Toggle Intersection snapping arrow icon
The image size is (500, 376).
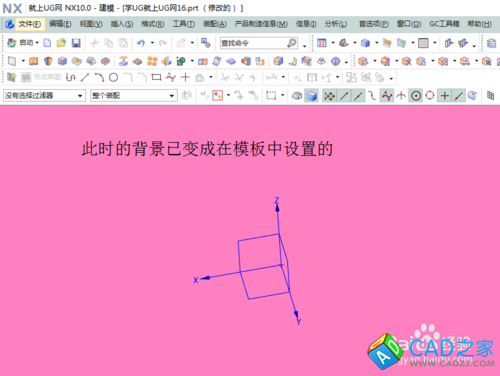(x=401, y=96)
